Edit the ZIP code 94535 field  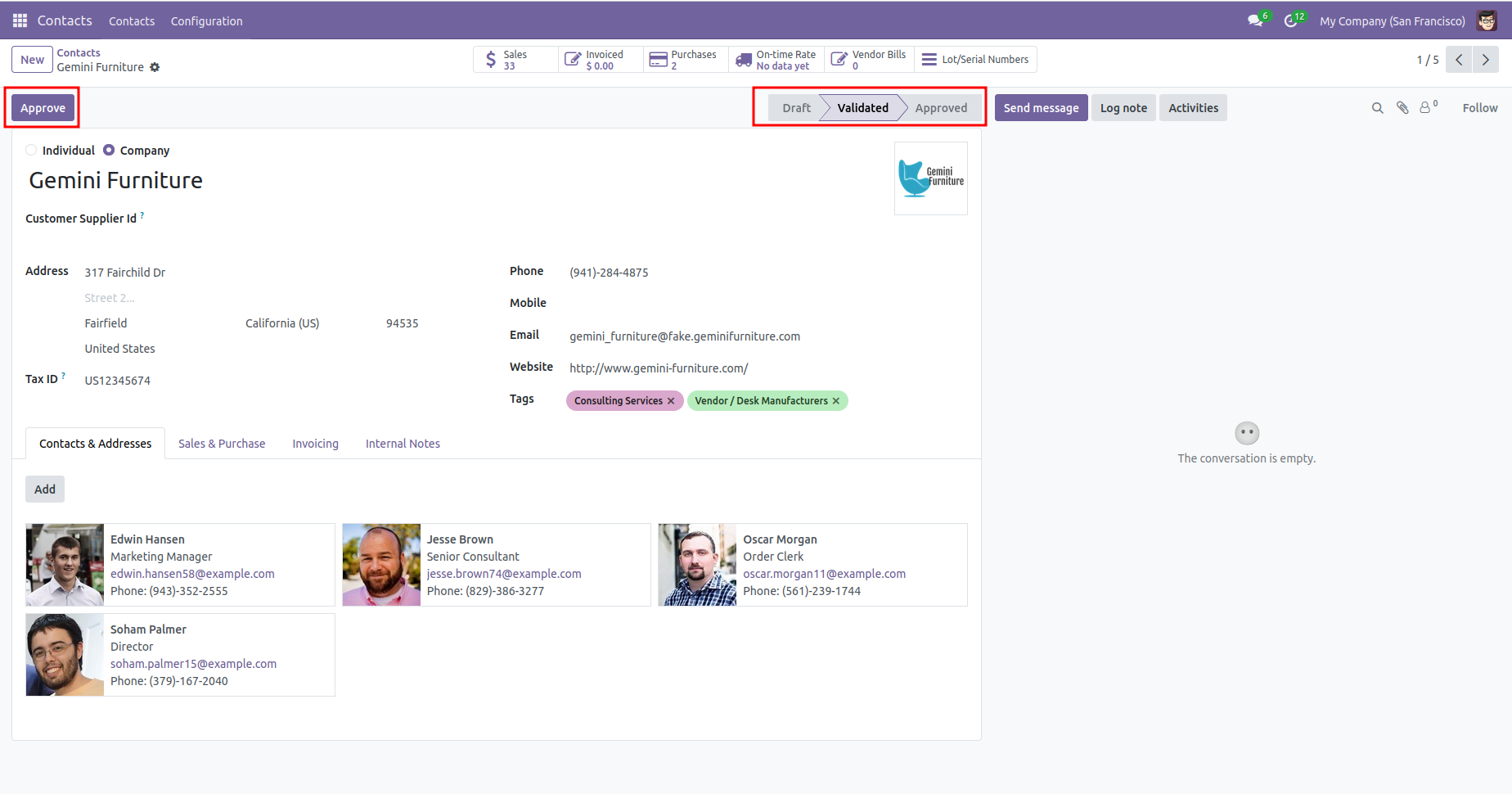tap(403, 323)
